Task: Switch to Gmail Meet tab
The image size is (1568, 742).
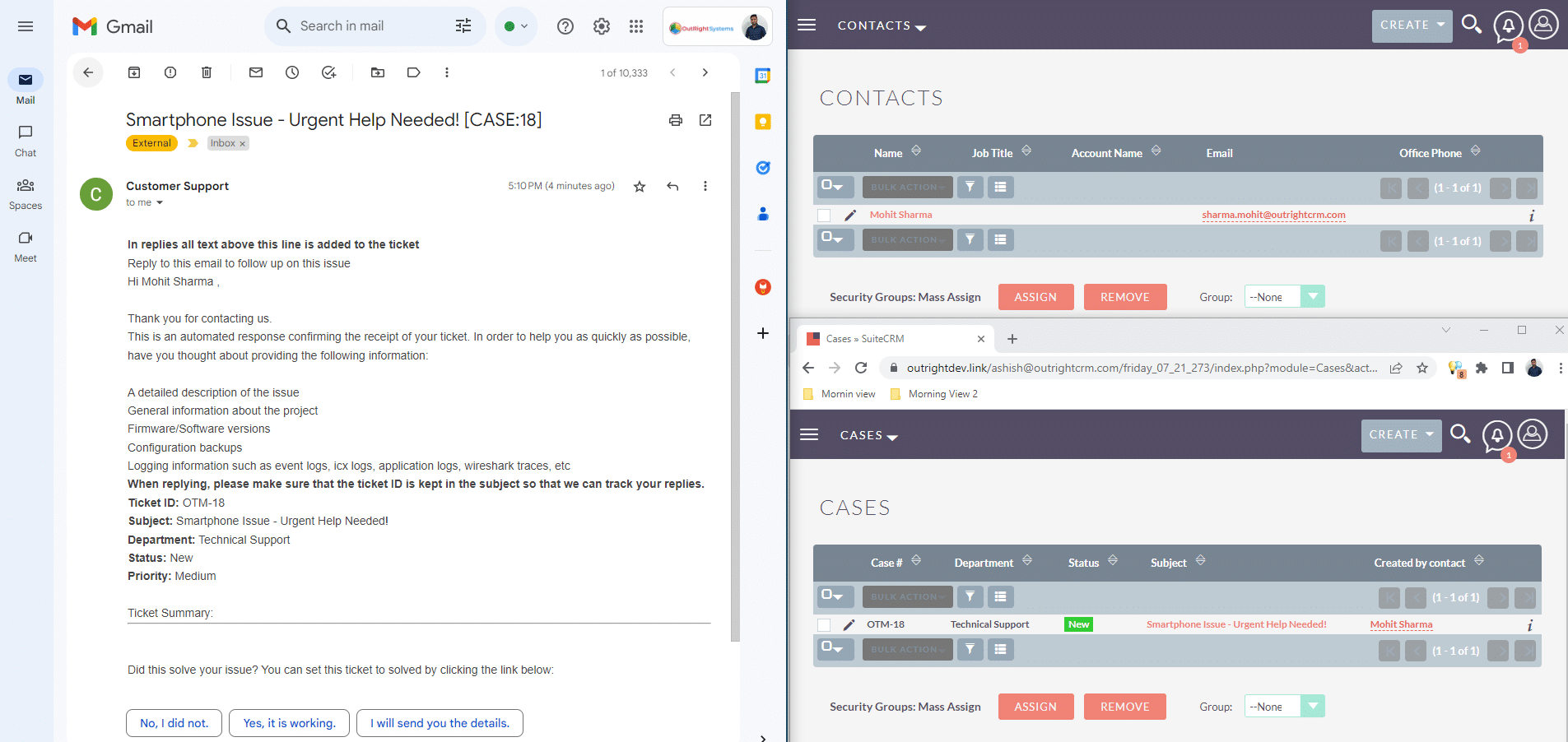Action: point(26,246)
